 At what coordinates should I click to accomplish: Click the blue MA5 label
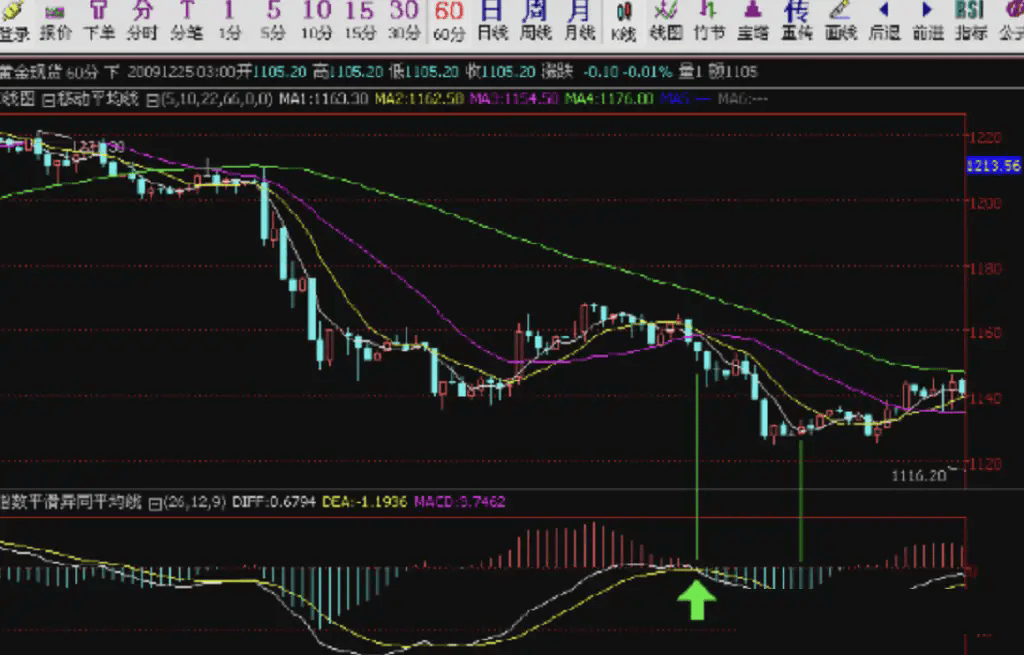click(x=685, y=99)
